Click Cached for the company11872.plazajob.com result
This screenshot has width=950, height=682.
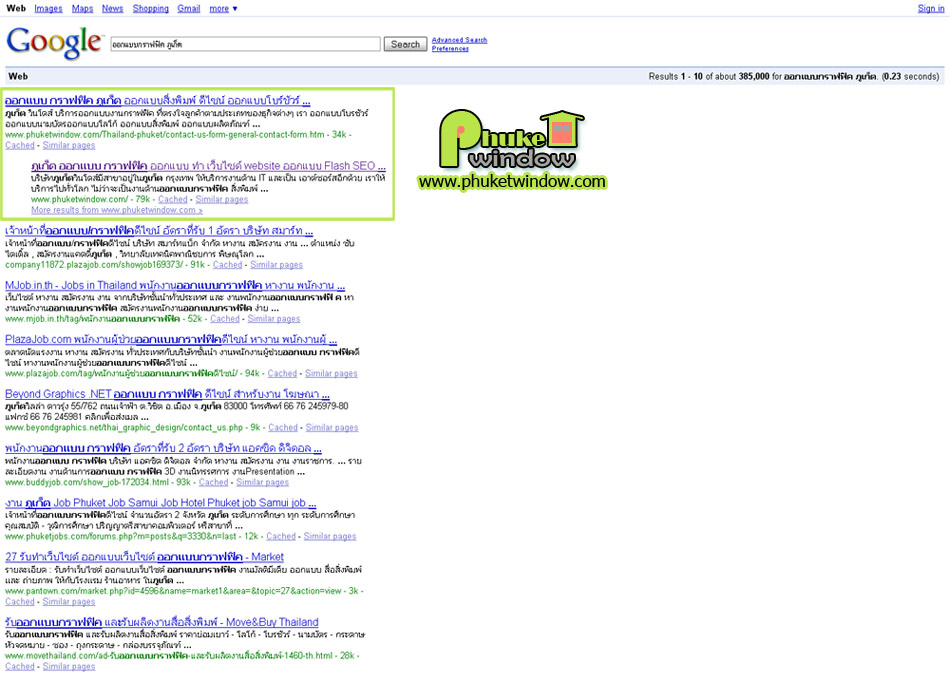(x=227, y=265)
